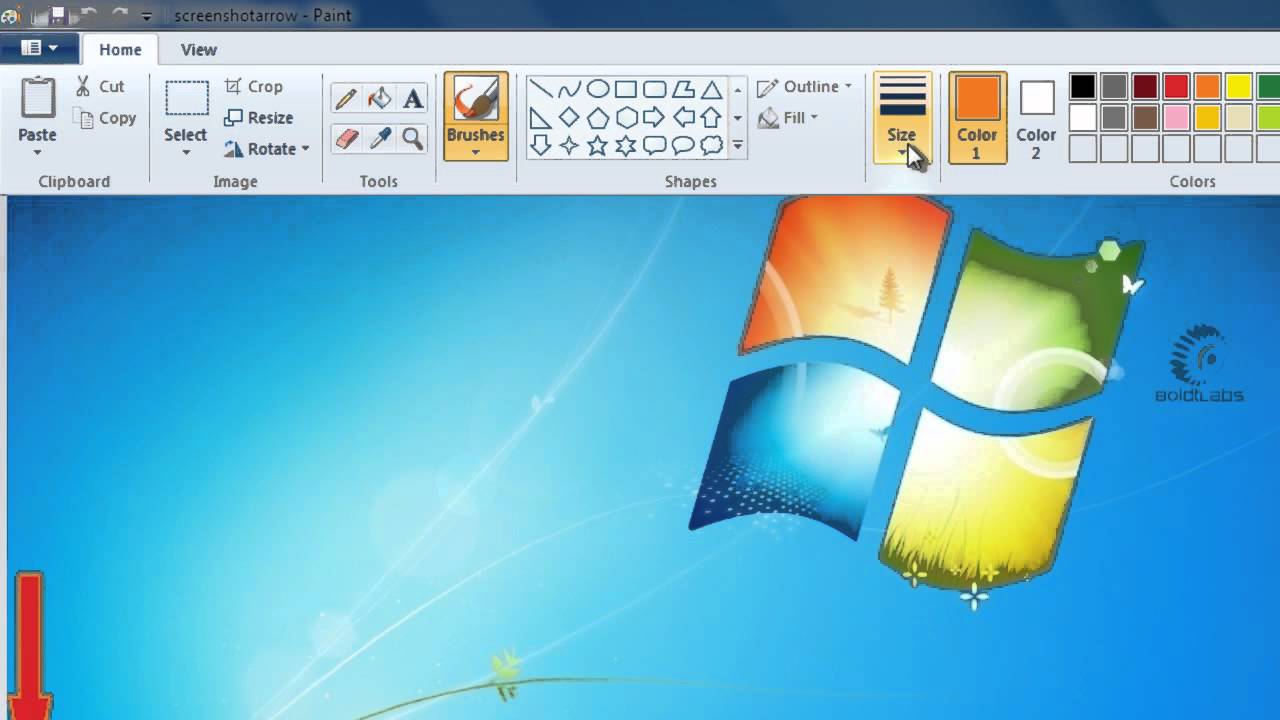Choose the Right arrow shape
This screenshot has width=1280, height=720.
coord(655,117)
